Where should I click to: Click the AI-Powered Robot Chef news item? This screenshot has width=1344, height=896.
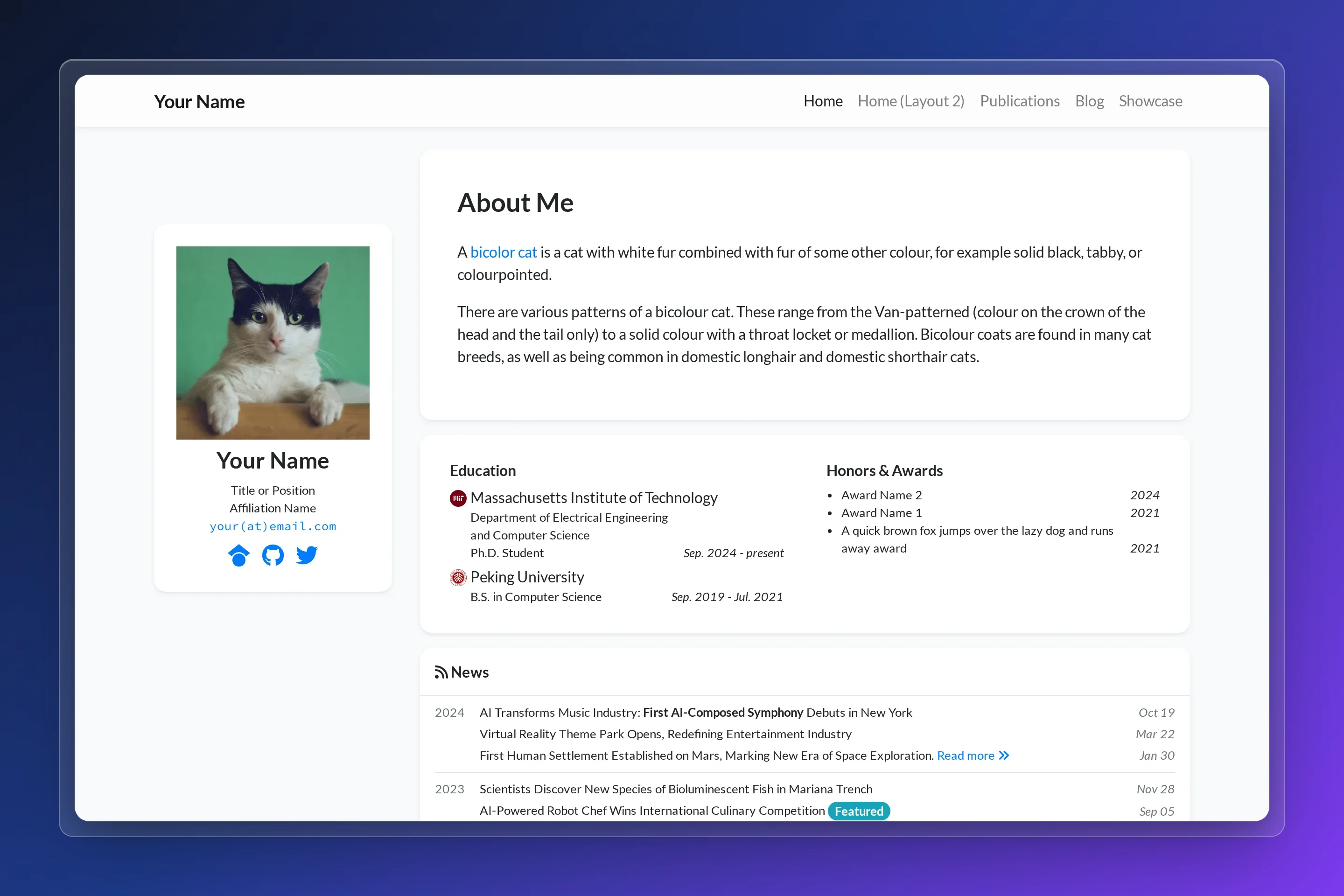(x=652, y=810)
